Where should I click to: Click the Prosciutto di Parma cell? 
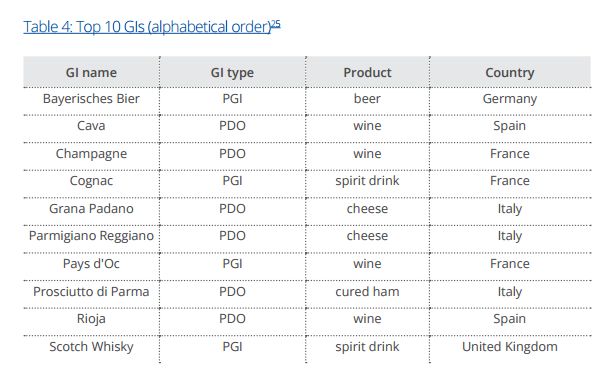coord(91,292)
